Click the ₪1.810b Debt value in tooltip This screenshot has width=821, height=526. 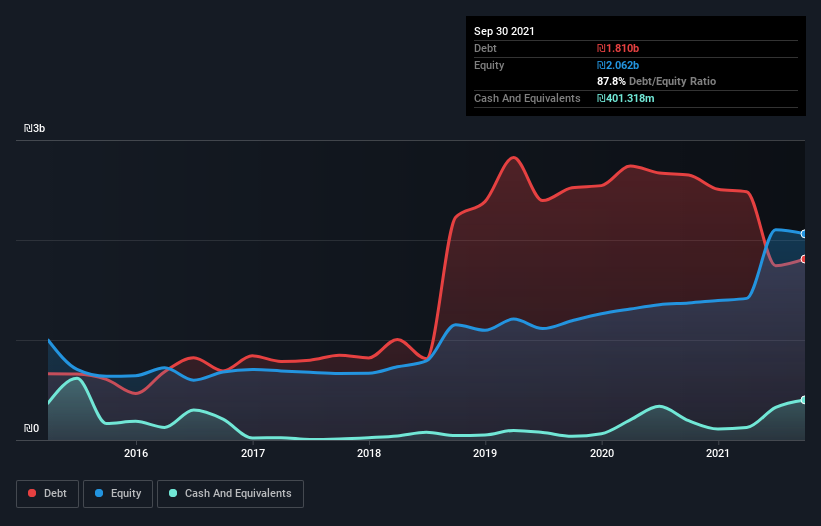click(618, 48)
